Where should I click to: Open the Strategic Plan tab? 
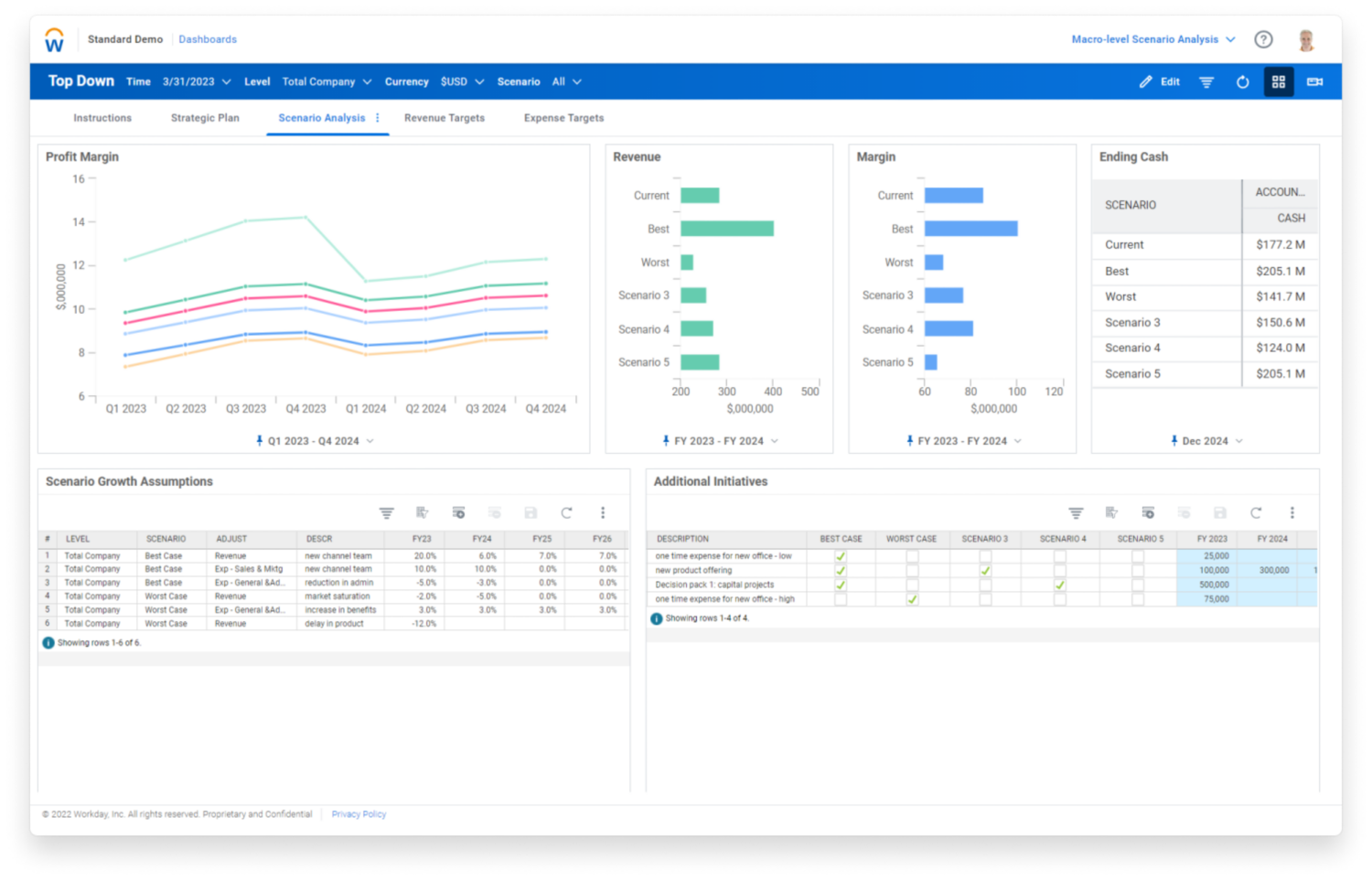pos(205,118)
